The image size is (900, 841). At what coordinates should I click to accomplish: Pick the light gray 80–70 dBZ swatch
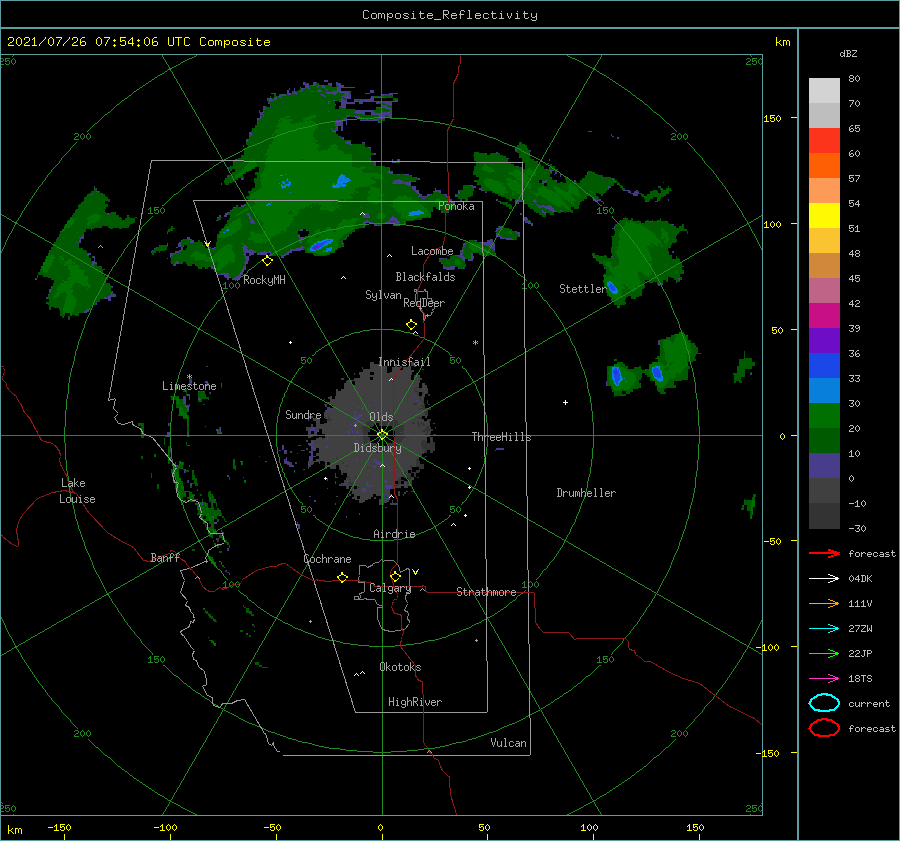point(824,91)
